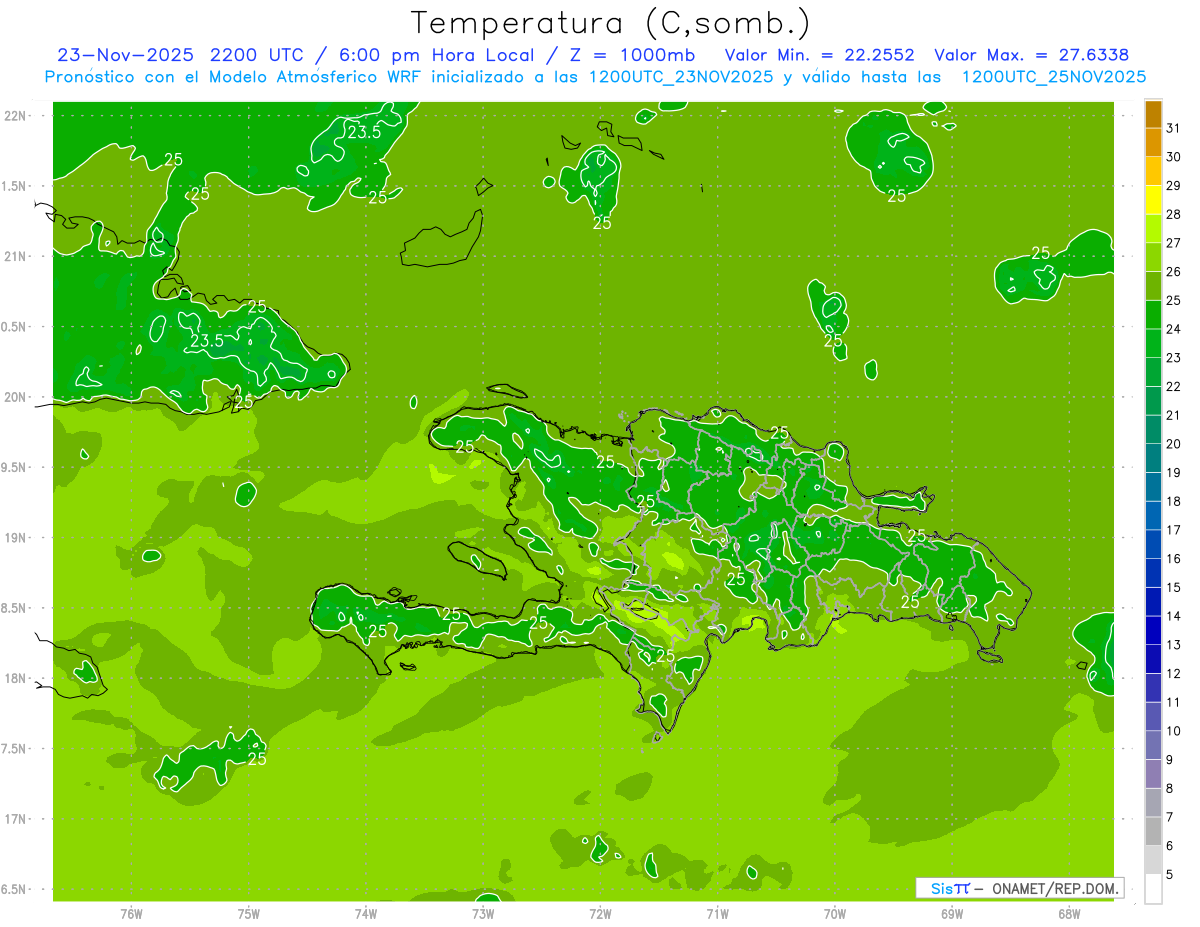Click 'Valor Min. = 22.2552' value
Screen dimensions: 1200x927
tap(818, 55)
